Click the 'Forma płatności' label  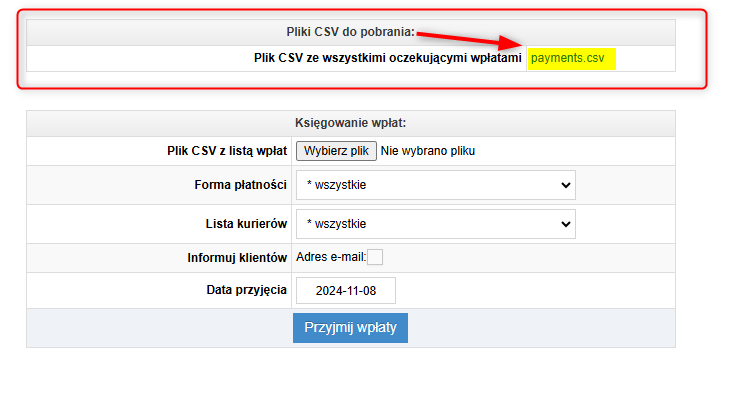tap(240, 185)
